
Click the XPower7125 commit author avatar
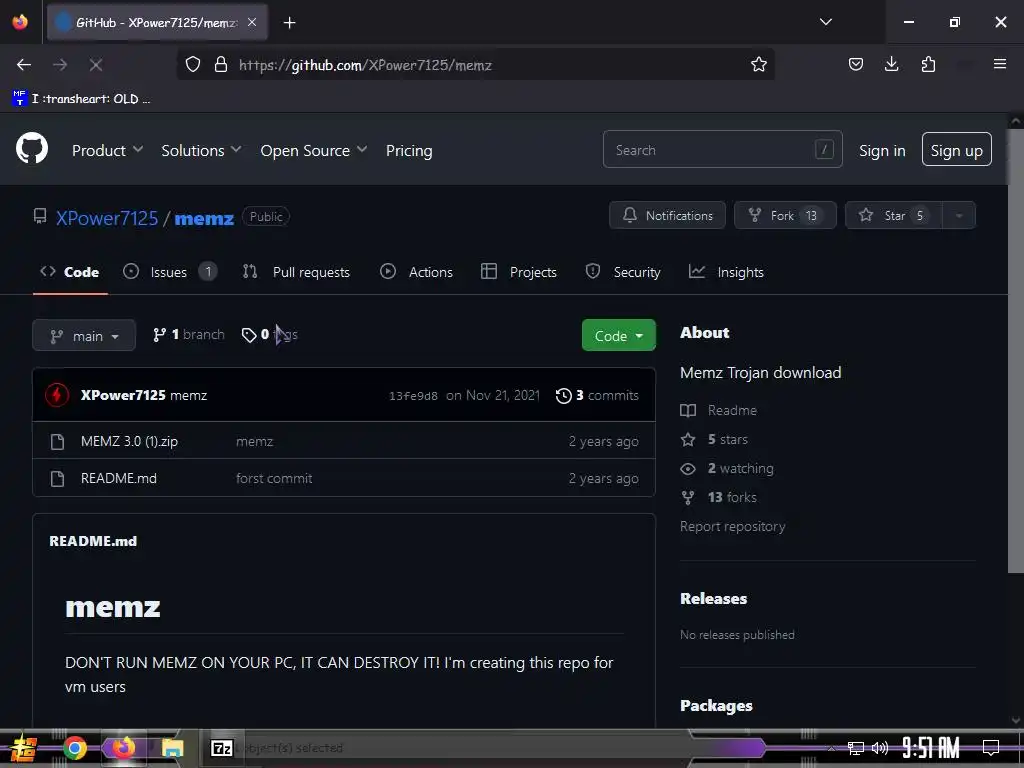tap(57, 394)
